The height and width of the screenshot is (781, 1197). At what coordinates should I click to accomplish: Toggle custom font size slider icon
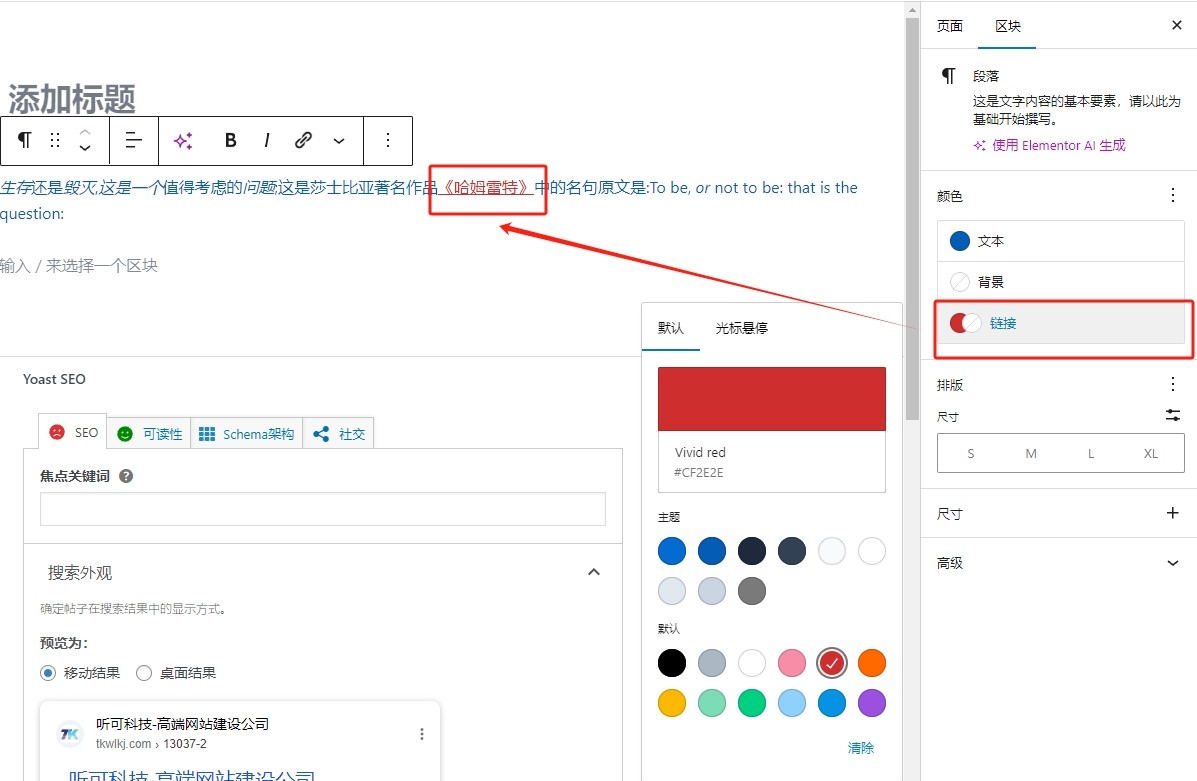(x=1173, y=415)
